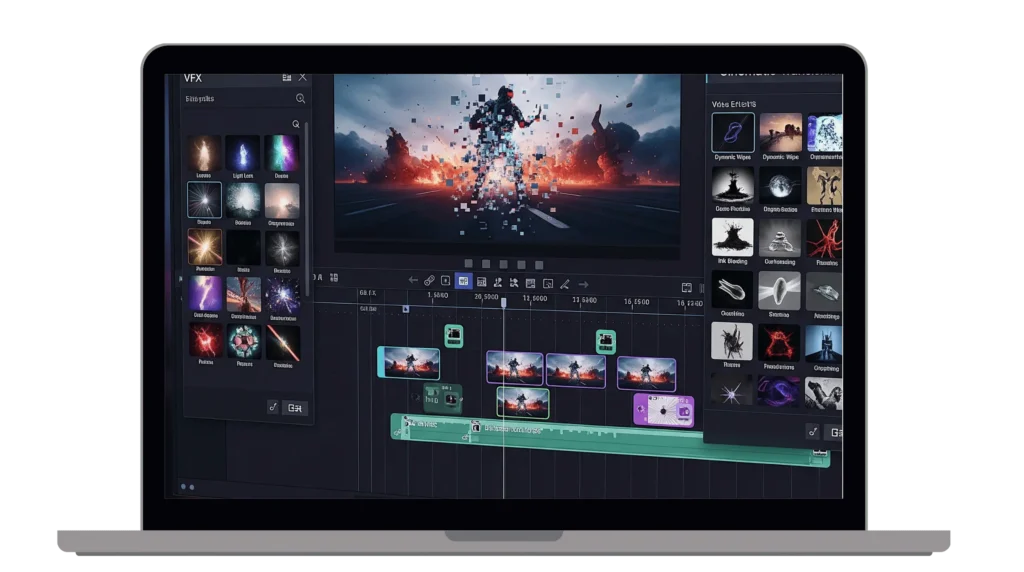The height and width of the screenshot is (572, 1024).
Task: Click the pen icon in the timeline toolbar
Action: 564,283
